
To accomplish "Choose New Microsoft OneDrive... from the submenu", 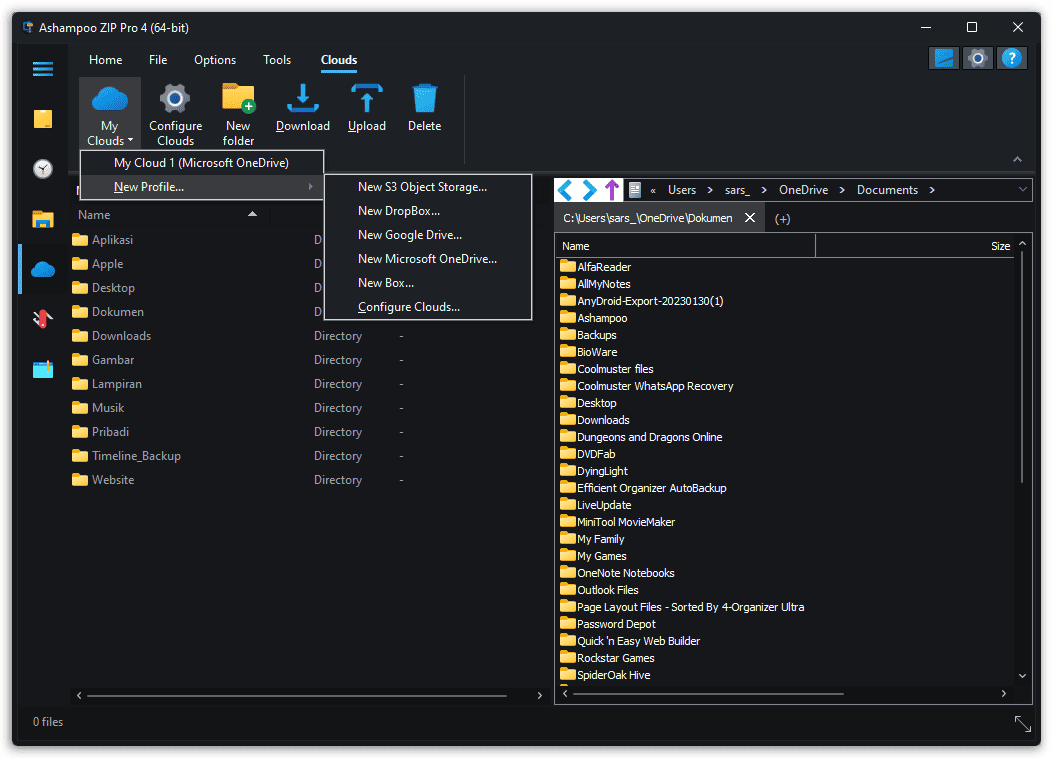I will (428, 258).
